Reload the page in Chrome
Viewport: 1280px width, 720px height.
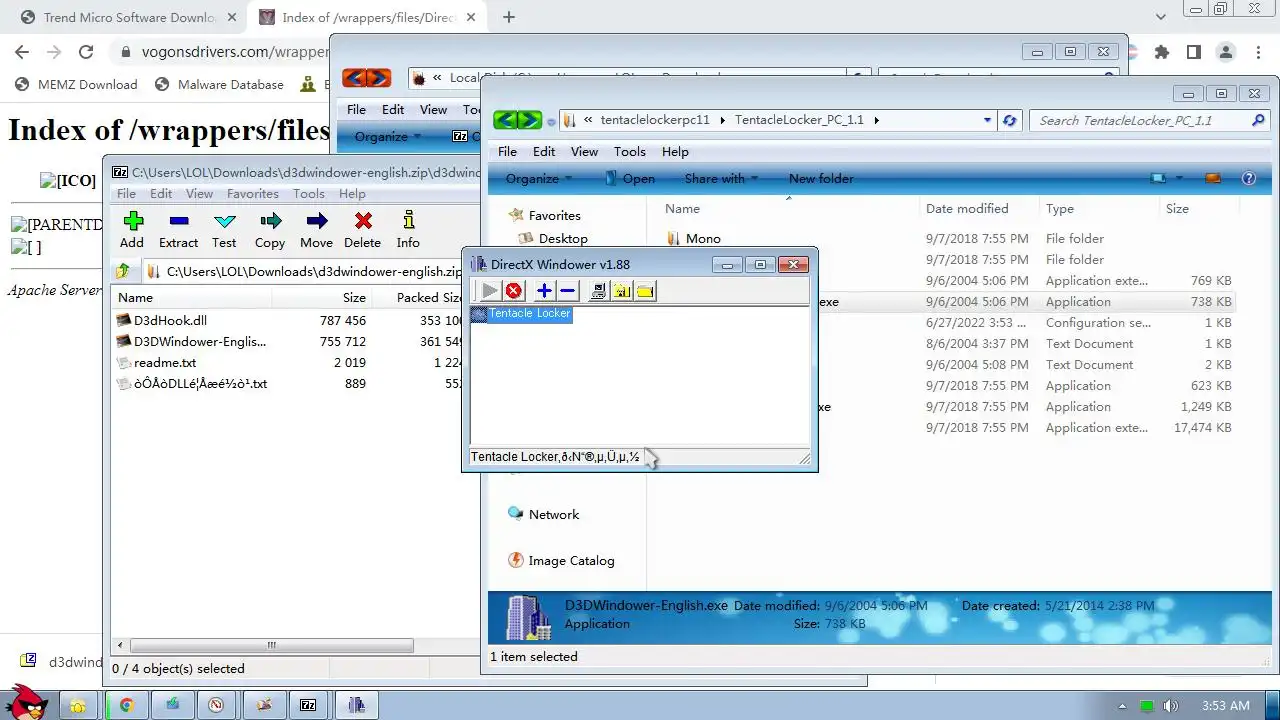[x=86, y=52]
